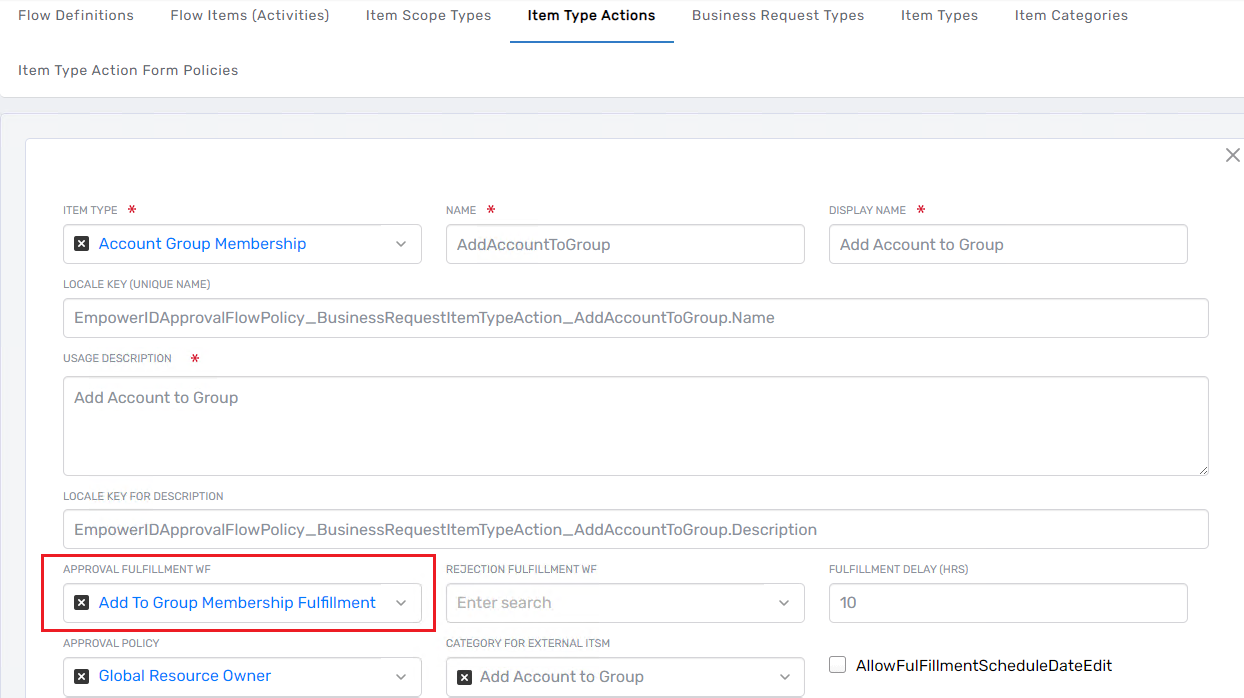Click the Usage Description text area
This screenshot has width=1244, height=698.
pyautogui.click(x=636, y=426)
